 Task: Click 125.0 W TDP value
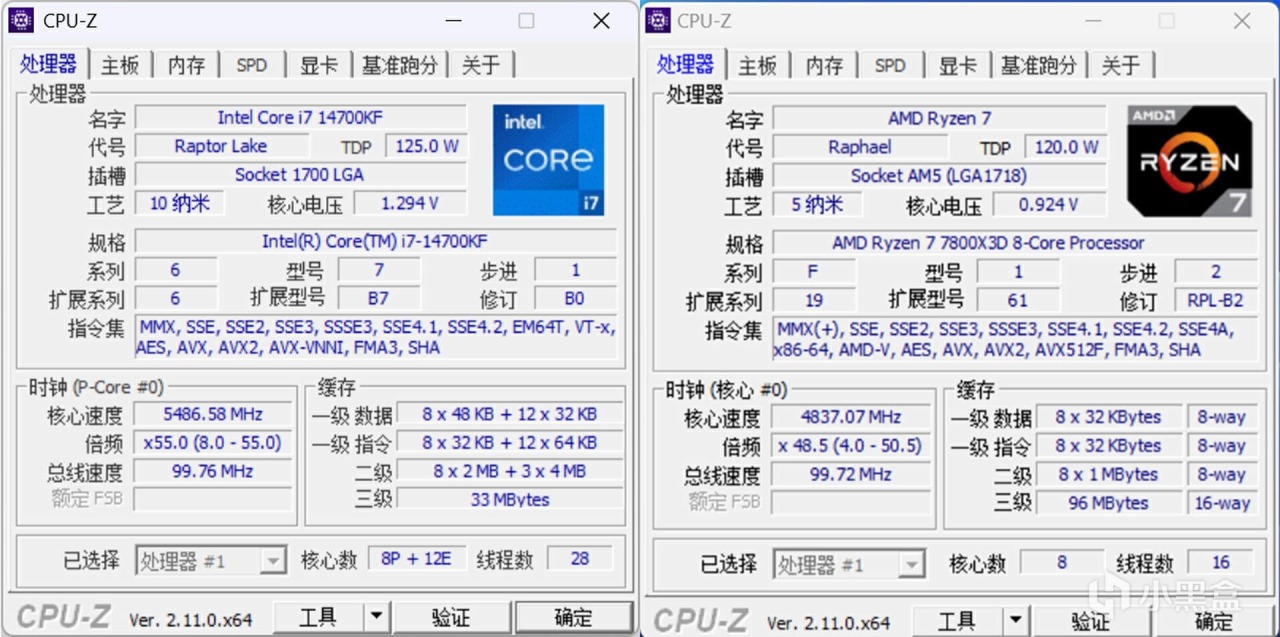(x=426, y=146)
